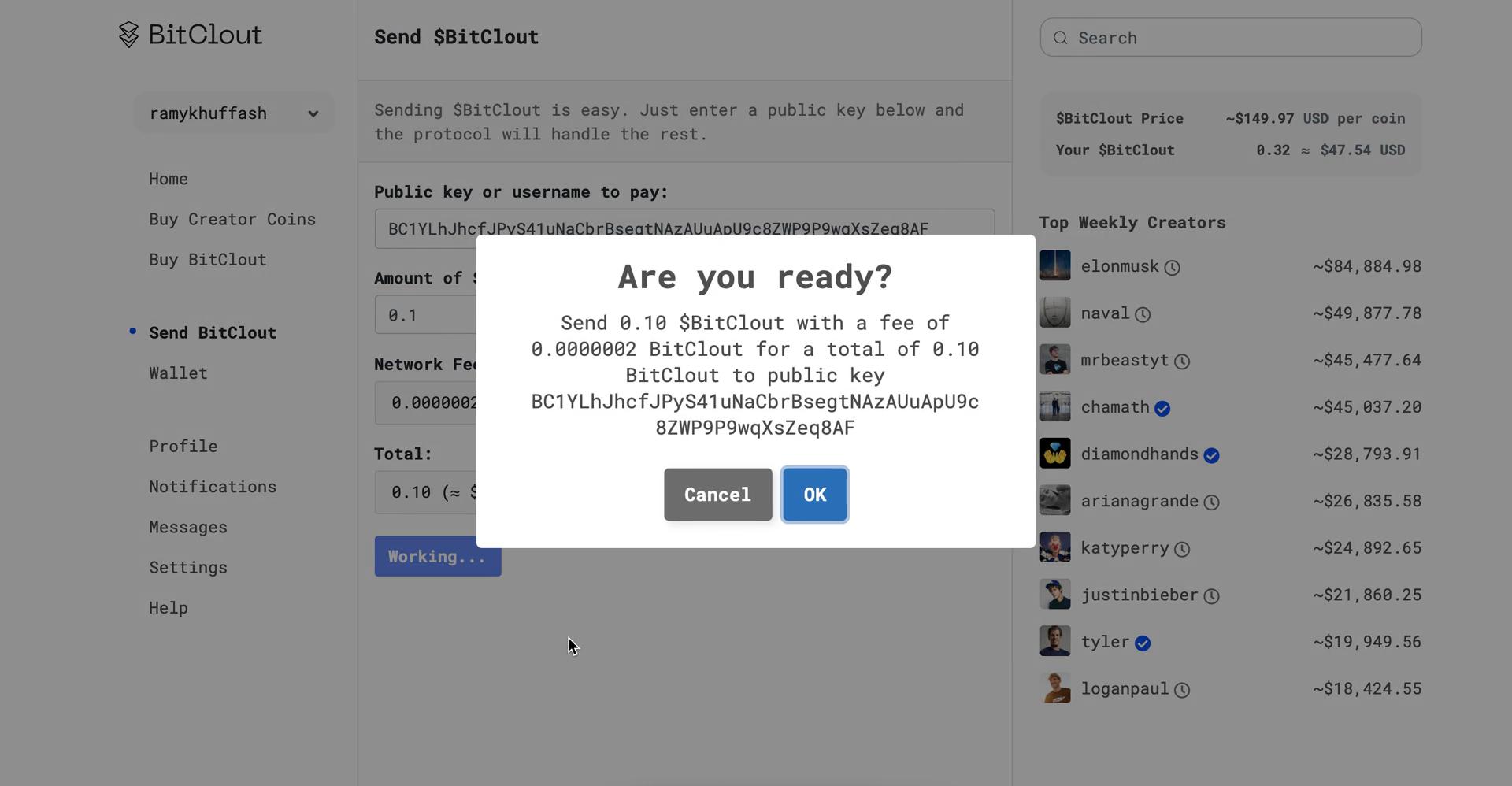The image size is (1512, 786).
Task: Open mrbeastyt avatar thumbnail
Action: click(1055, 359)
